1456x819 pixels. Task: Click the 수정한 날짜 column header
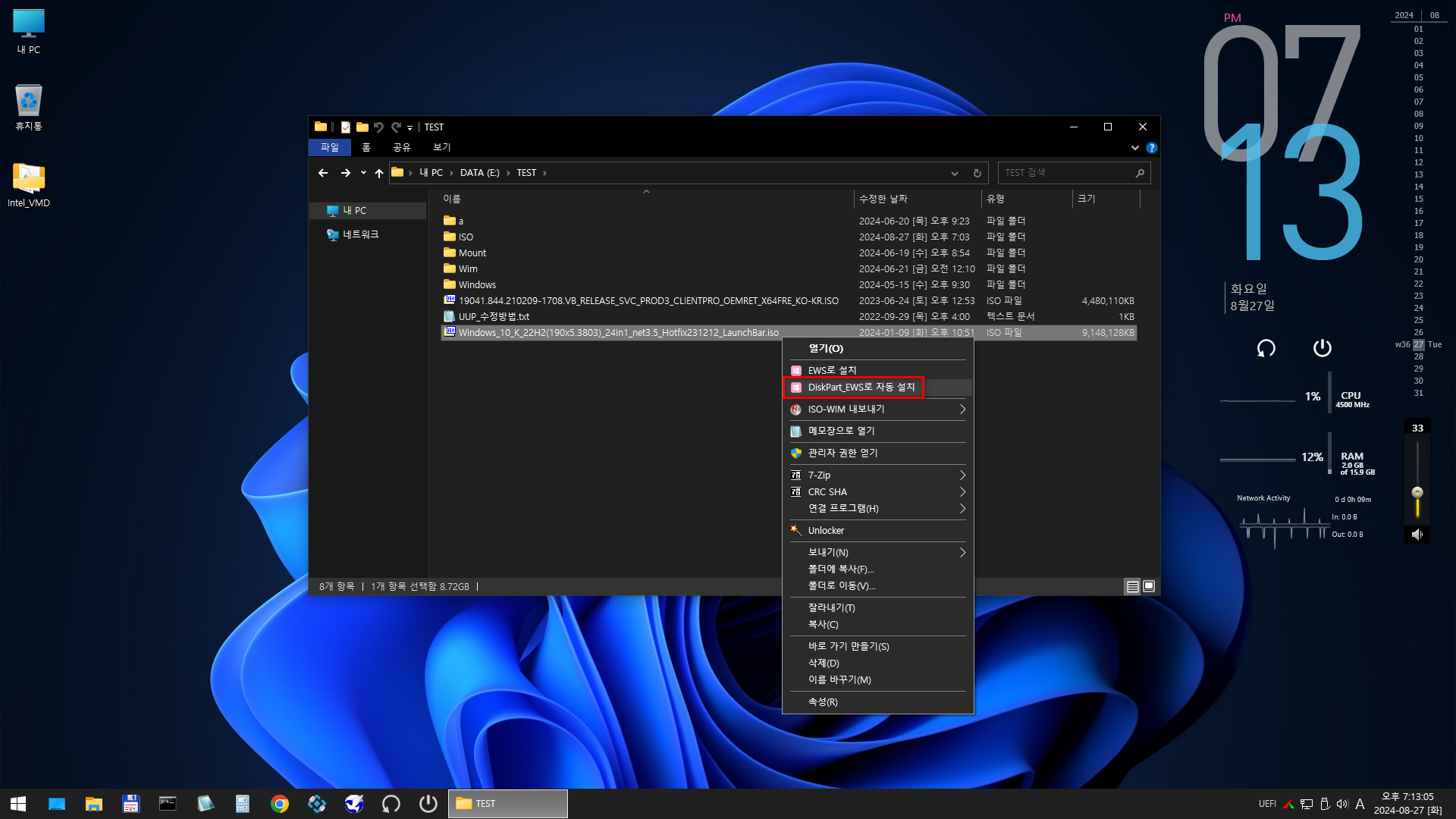tap(918, 199)
